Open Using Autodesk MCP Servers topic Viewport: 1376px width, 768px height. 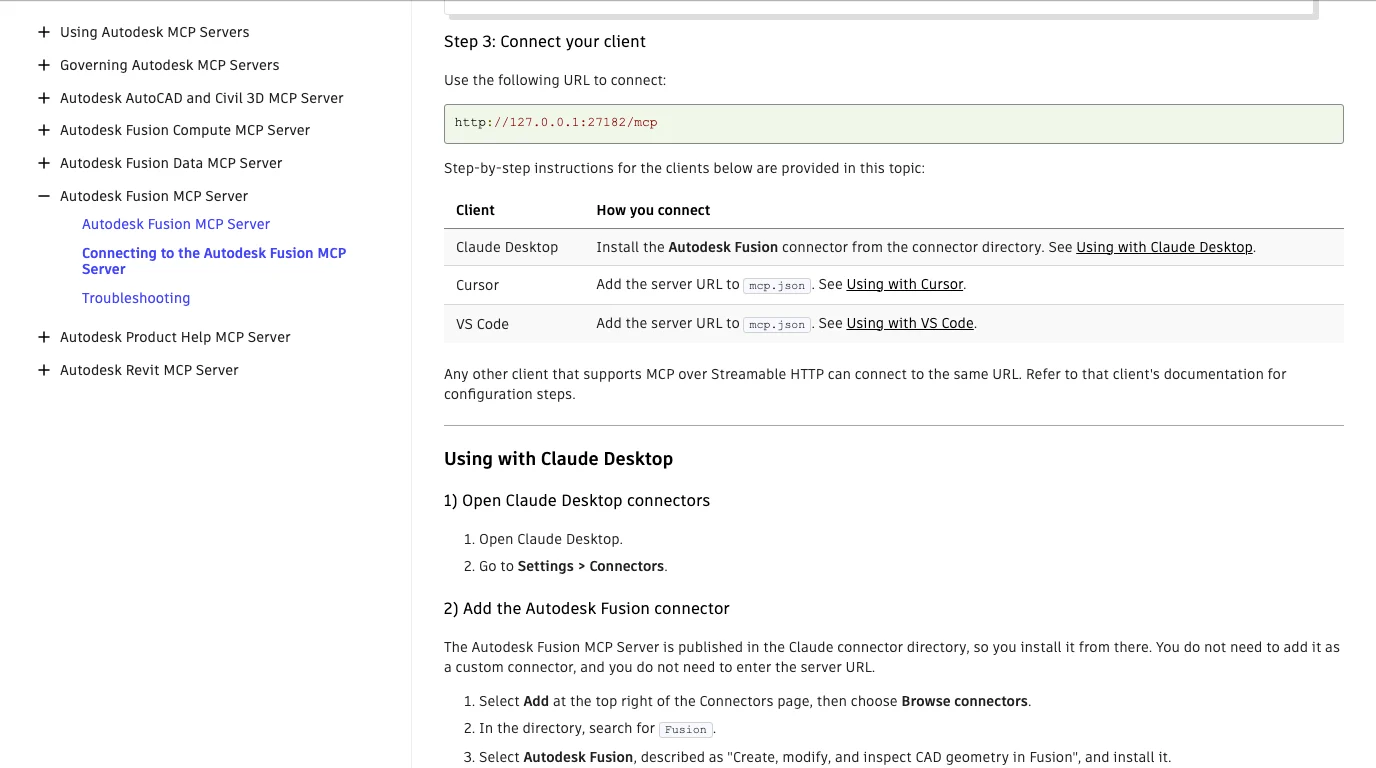pos(155,32)
